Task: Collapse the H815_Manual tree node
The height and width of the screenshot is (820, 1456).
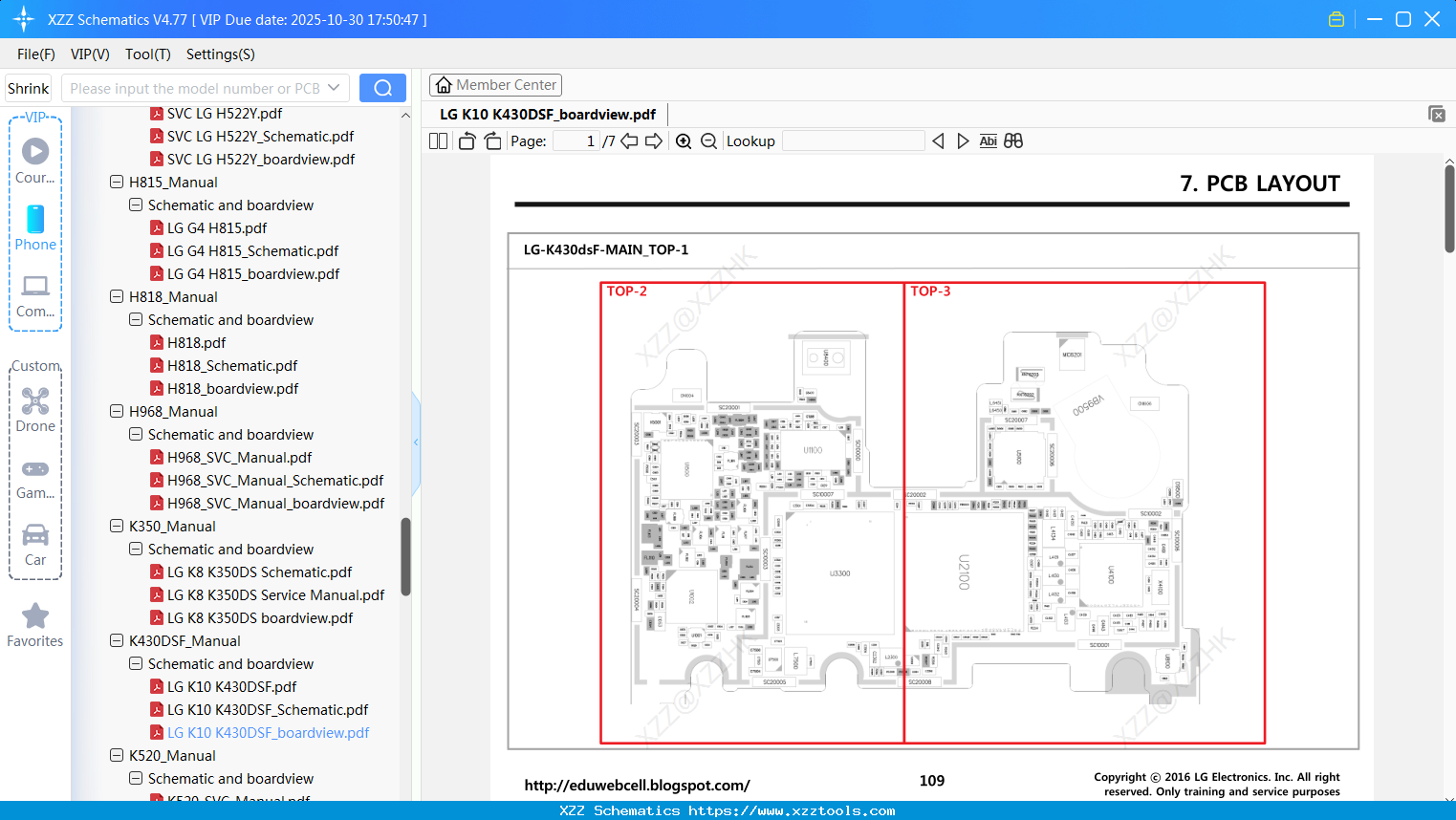Action: tap(117, 182)
